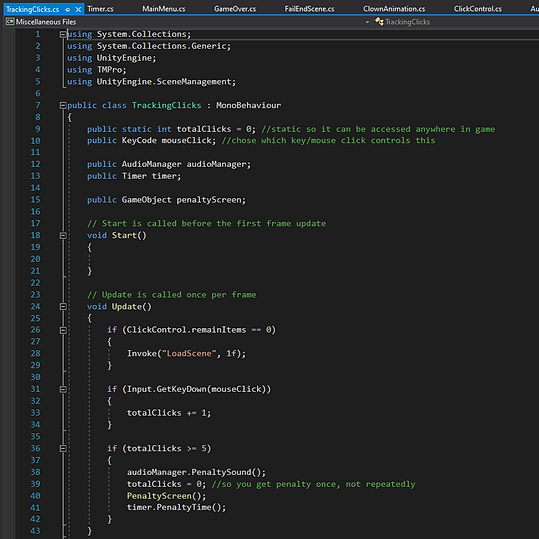Open the Miscellaneous Files project dropdown
This screenshot has width=539, height=539.
click(x=367, y=22)
